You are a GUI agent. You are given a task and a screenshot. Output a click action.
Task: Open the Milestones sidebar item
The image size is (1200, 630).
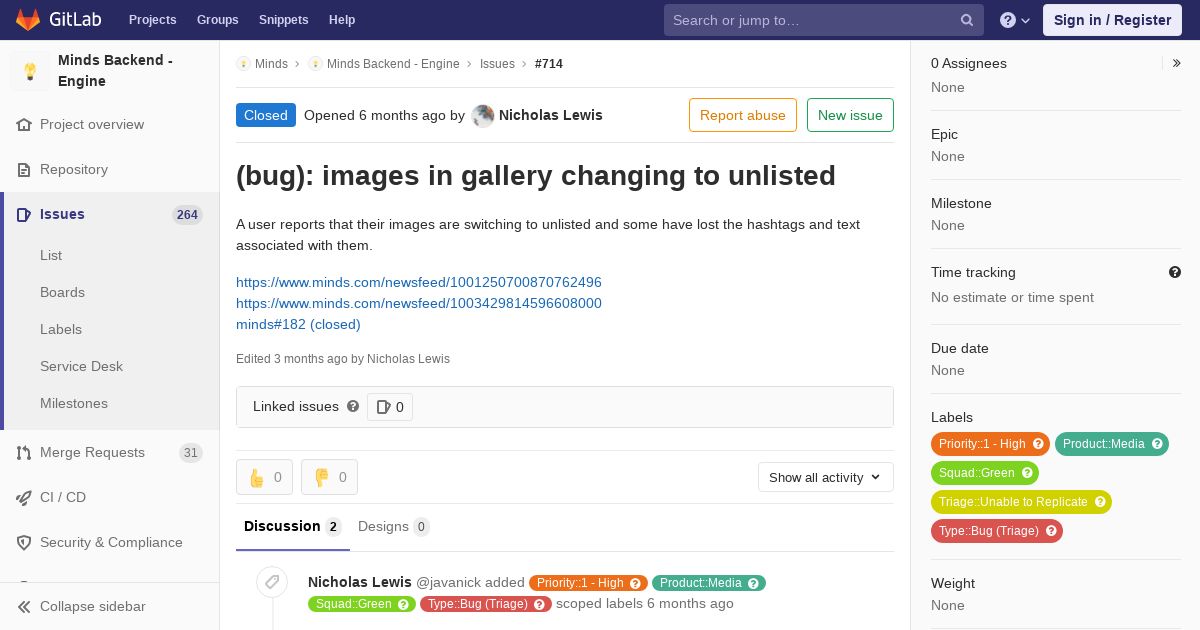(74, 404)
